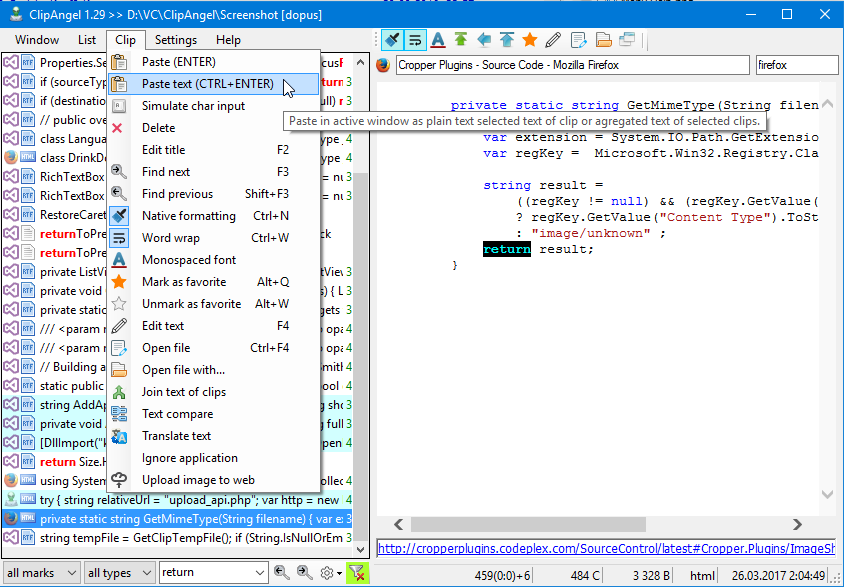Toggle Word wrap in the Clip menu
844x587 pixels.
(214, 238)
